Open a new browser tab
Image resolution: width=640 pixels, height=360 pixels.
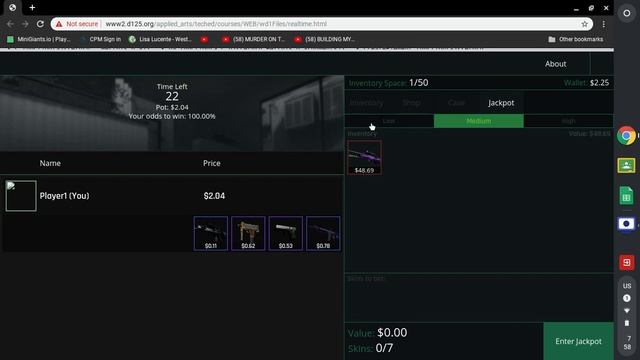(32, 7)
